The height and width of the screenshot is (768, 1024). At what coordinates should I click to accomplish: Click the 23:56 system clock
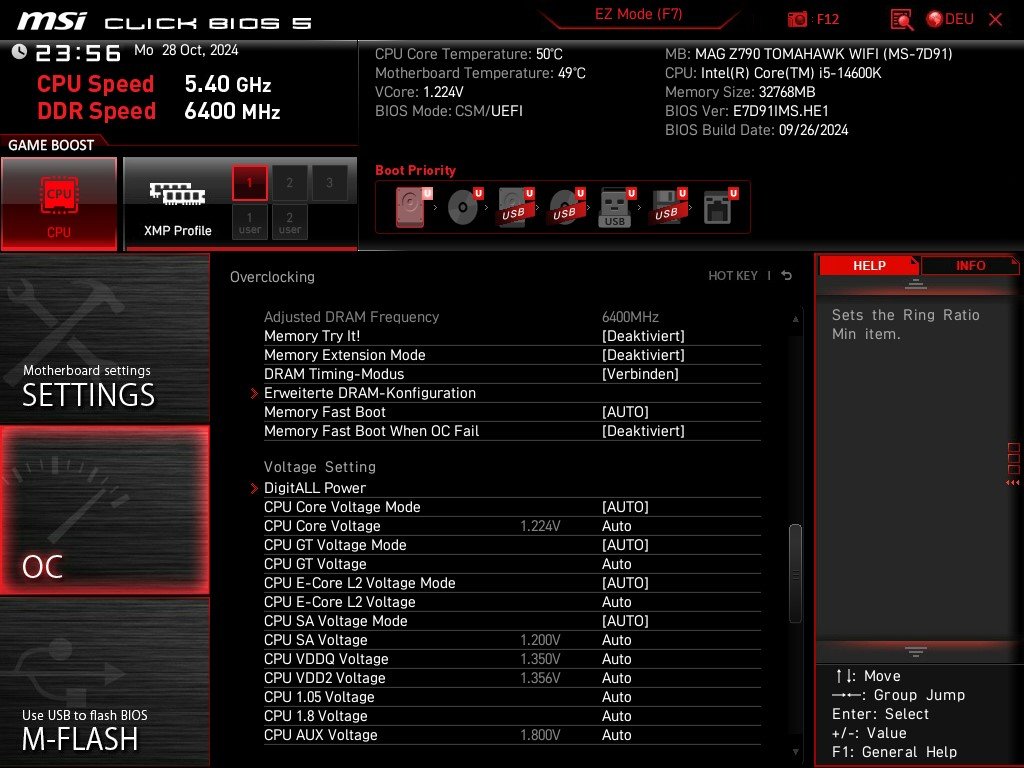click(x=78, y=52)
